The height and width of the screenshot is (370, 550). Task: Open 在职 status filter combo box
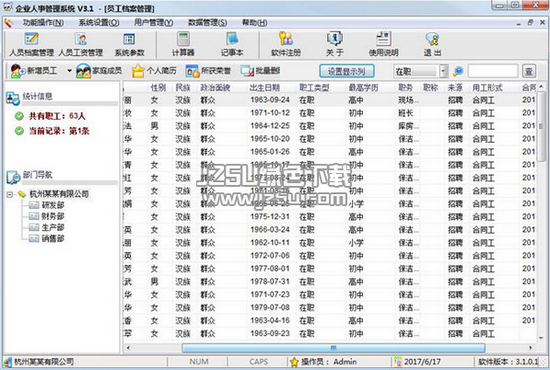[x=421, y=71]
